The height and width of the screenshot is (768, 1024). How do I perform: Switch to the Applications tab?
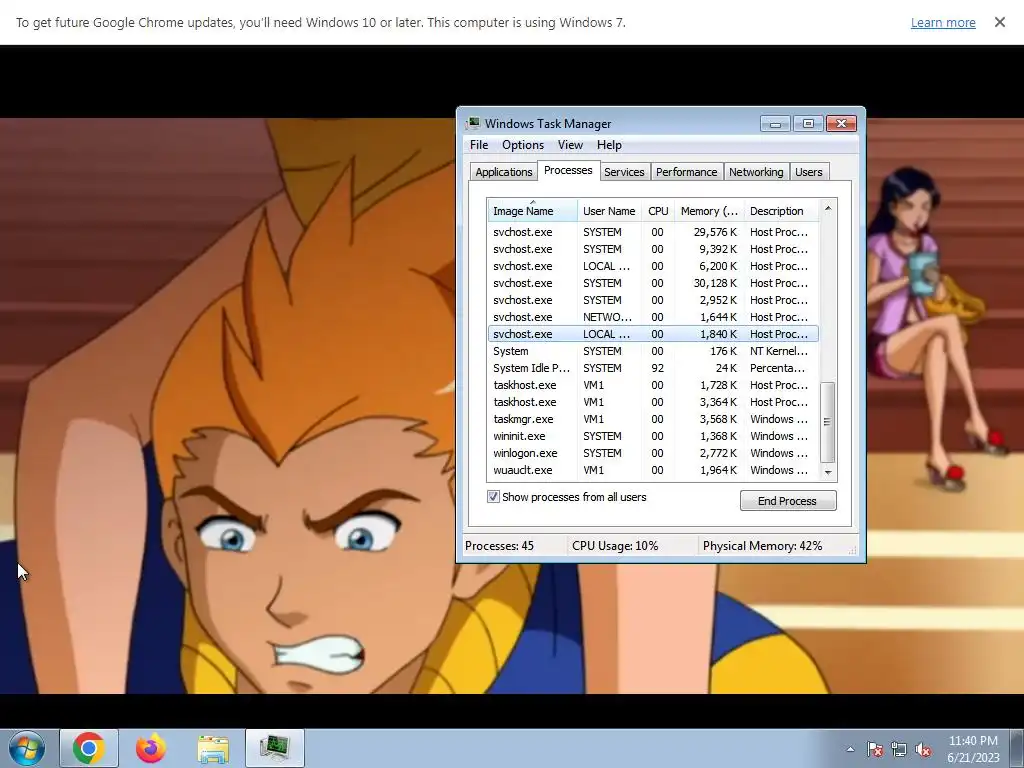point(504,172)
